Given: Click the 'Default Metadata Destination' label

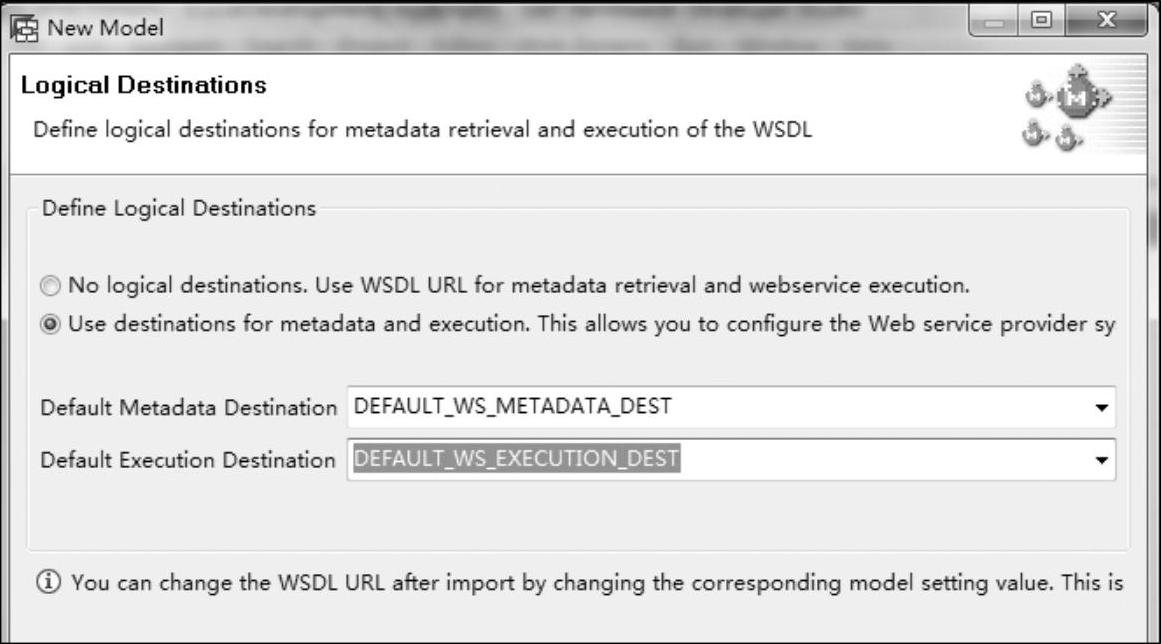Looking at the screenshot, I should 189,408.
